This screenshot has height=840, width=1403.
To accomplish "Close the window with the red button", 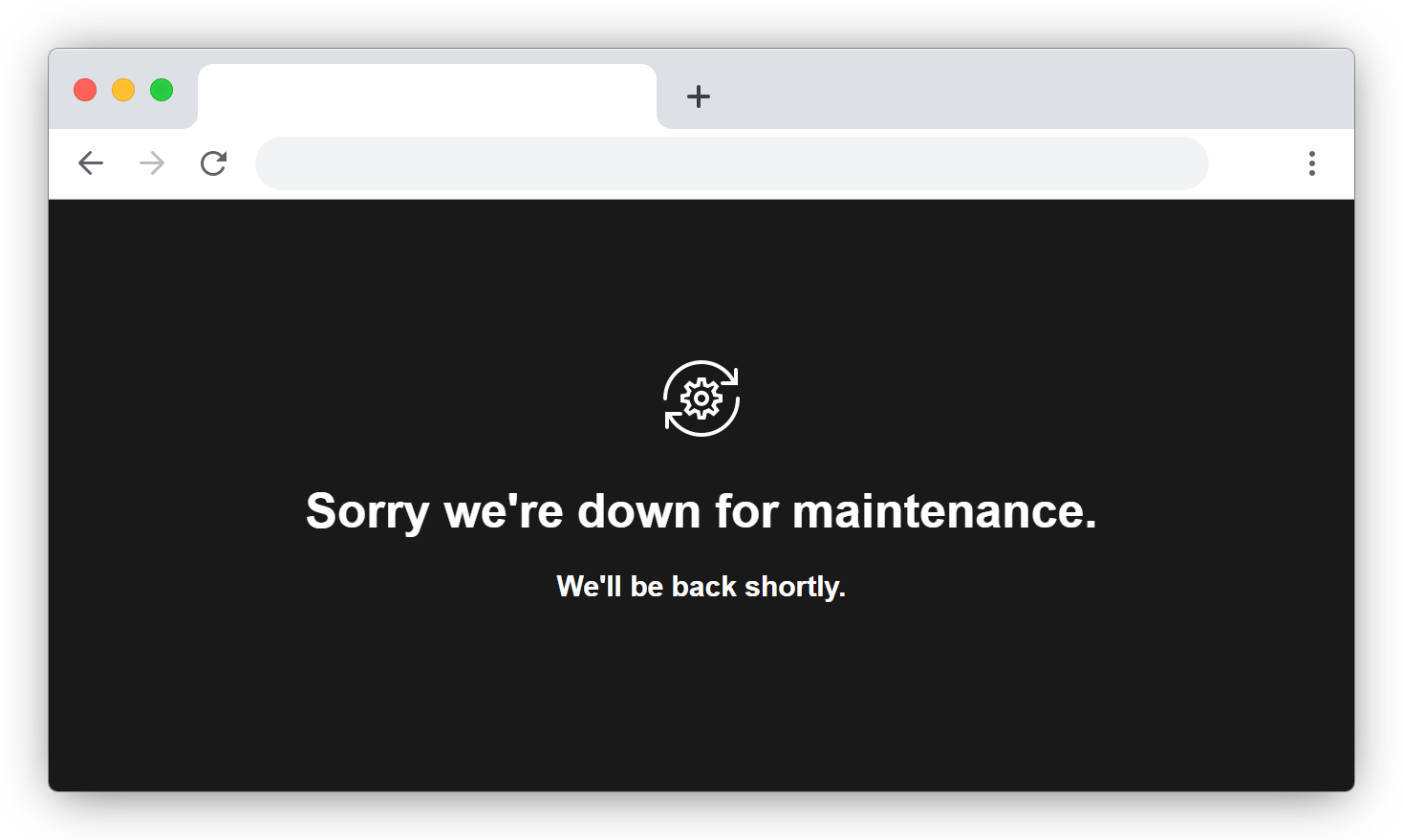I will (85, 90).
